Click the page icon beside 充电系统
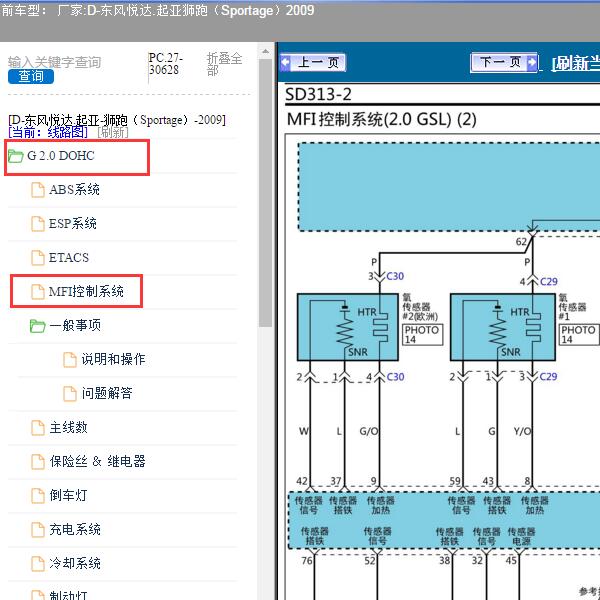The image size is (600, 600). pos(38,530)
